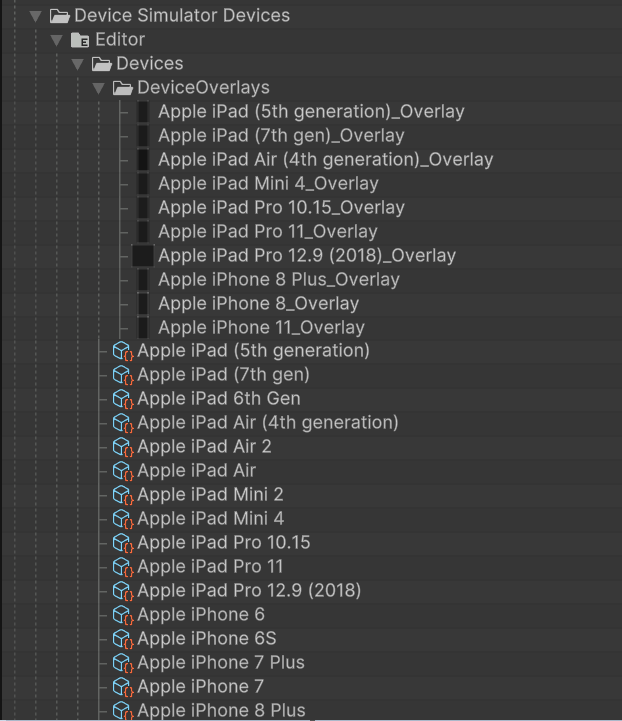Select Apple iPad (5th generation)_Overlay label

click(x=311, y=112)
